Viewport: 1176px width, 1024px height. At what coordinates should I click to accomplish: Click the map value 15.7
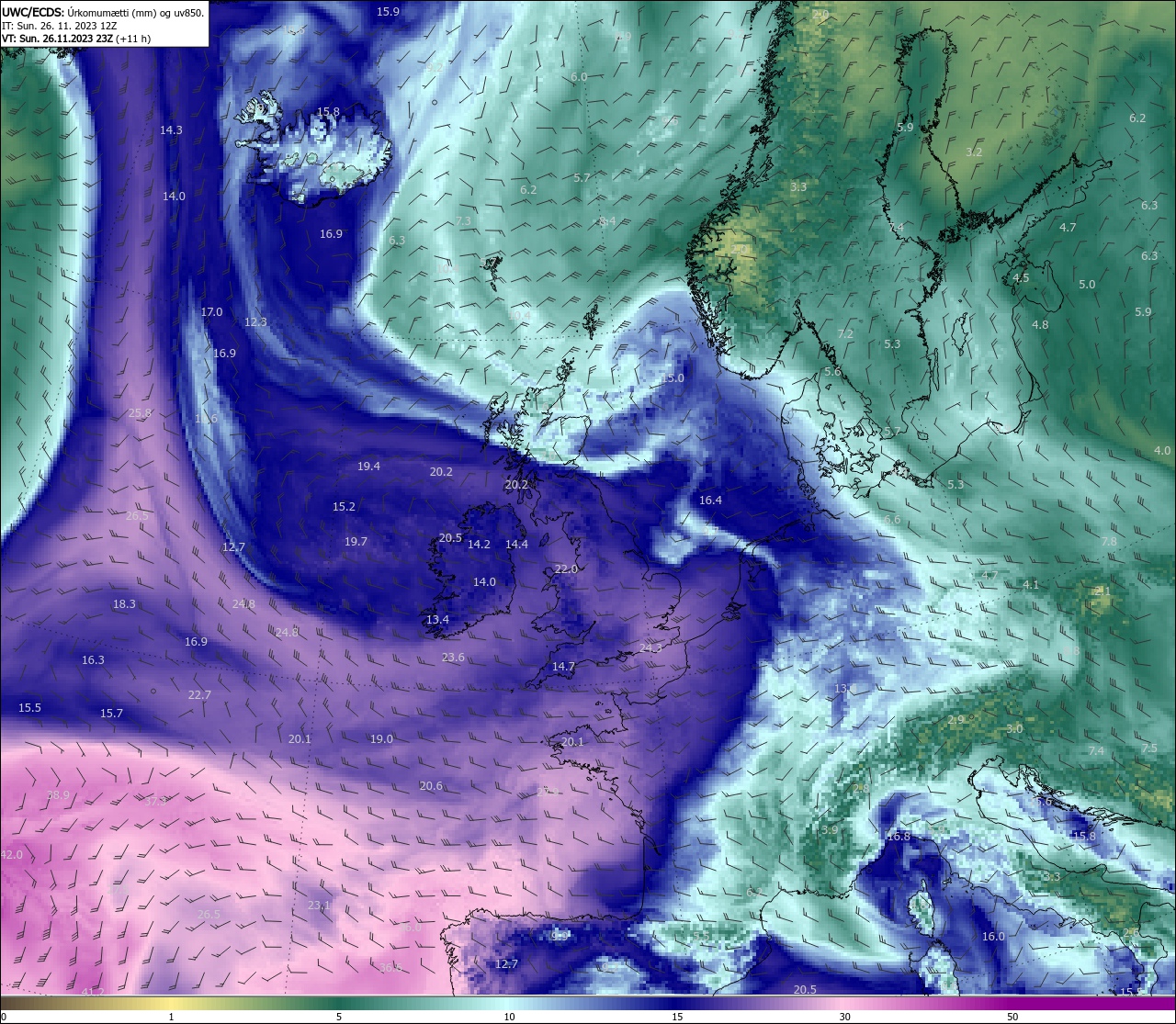pos(111,714)
